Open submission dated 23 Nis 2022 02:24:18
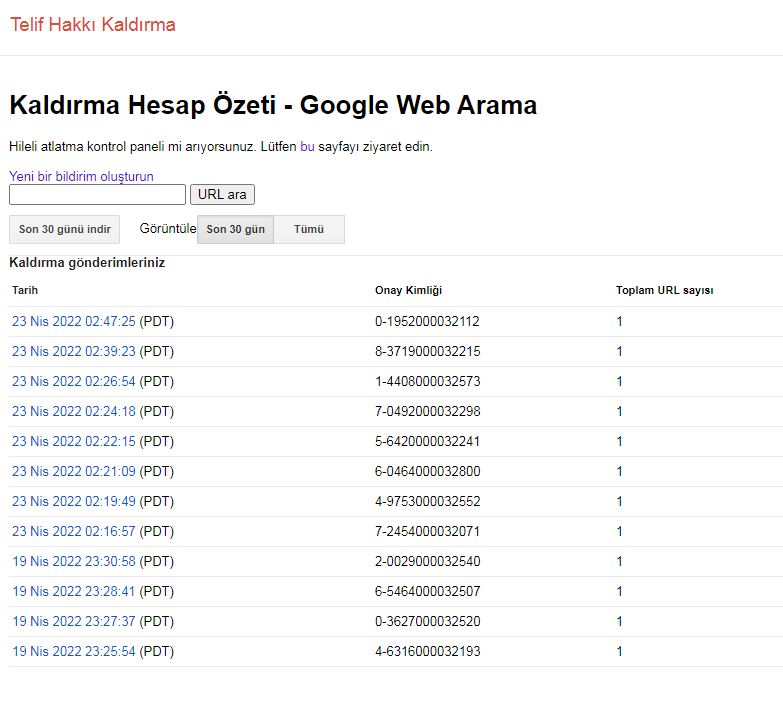Screen dimensions: 783x709 [x=74, y=411]
